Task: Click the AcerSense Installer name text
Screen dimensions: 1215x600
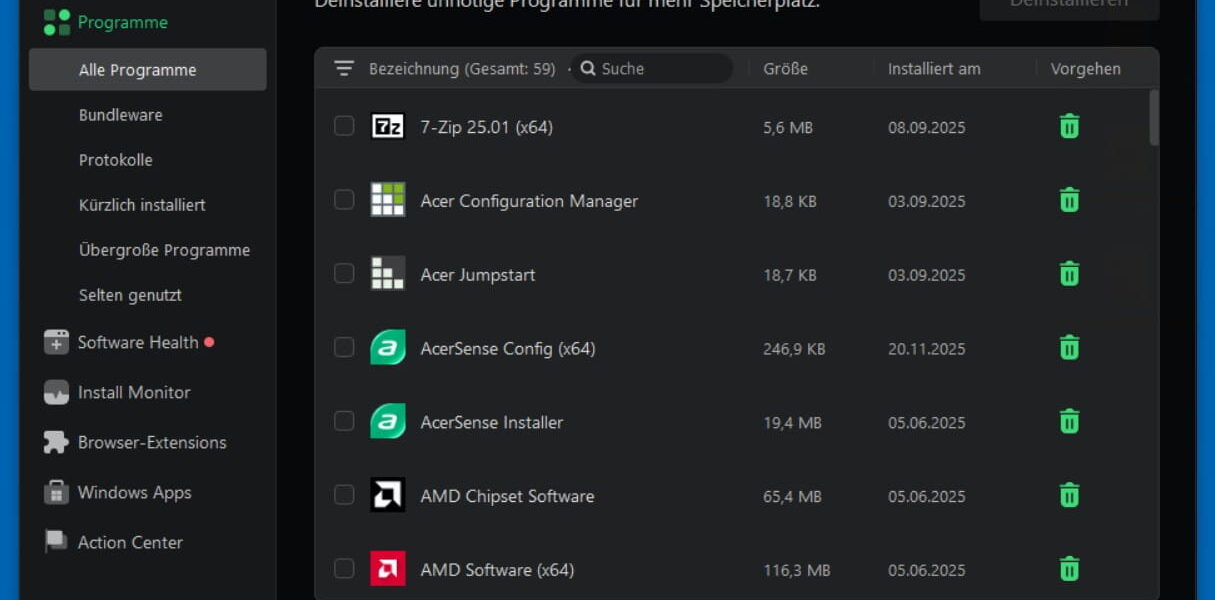Action: [x=491, y=422]
